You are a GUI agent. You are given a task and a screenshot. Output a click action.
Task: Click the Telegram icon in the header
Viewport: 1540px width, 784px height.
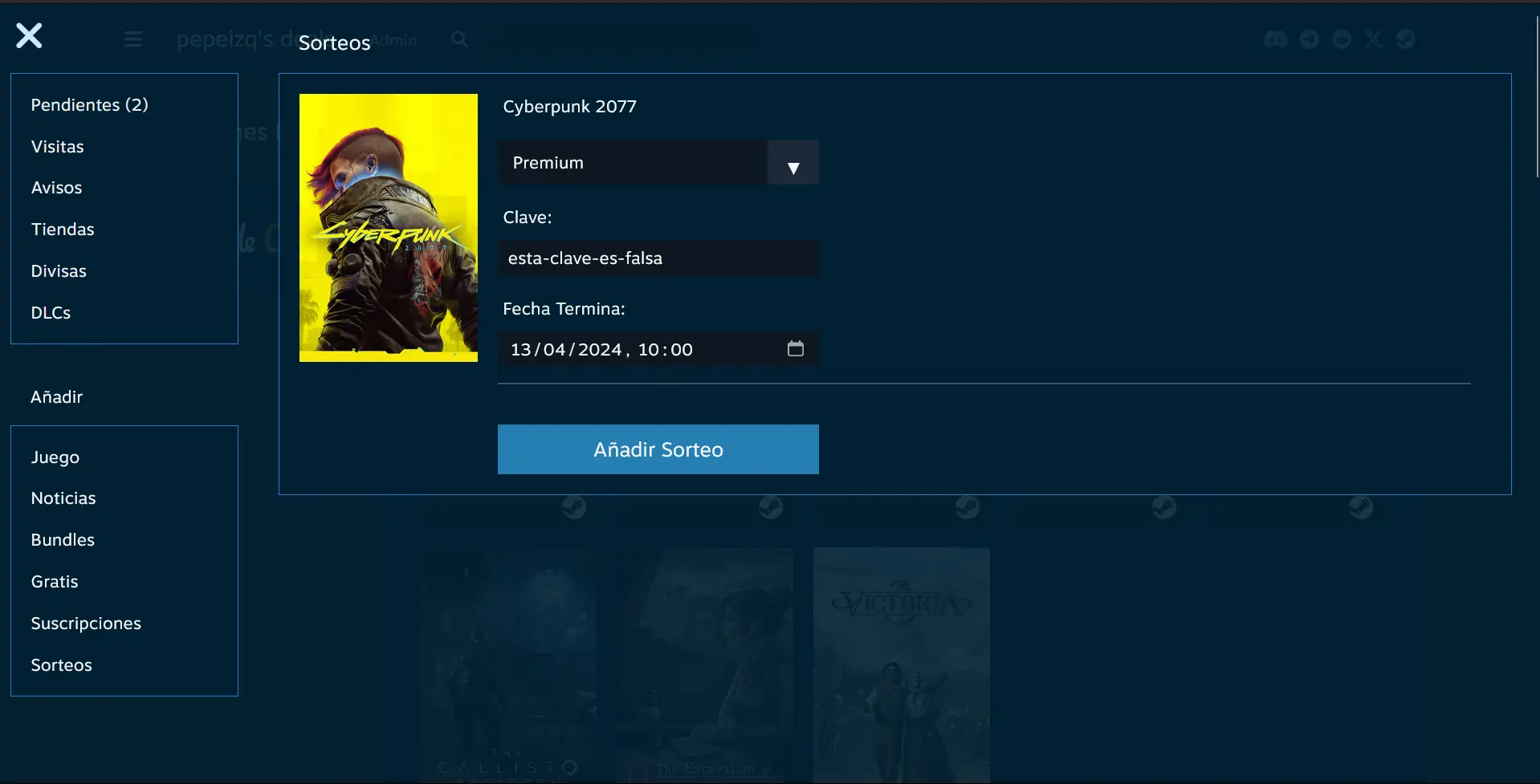pos(1309,39)
